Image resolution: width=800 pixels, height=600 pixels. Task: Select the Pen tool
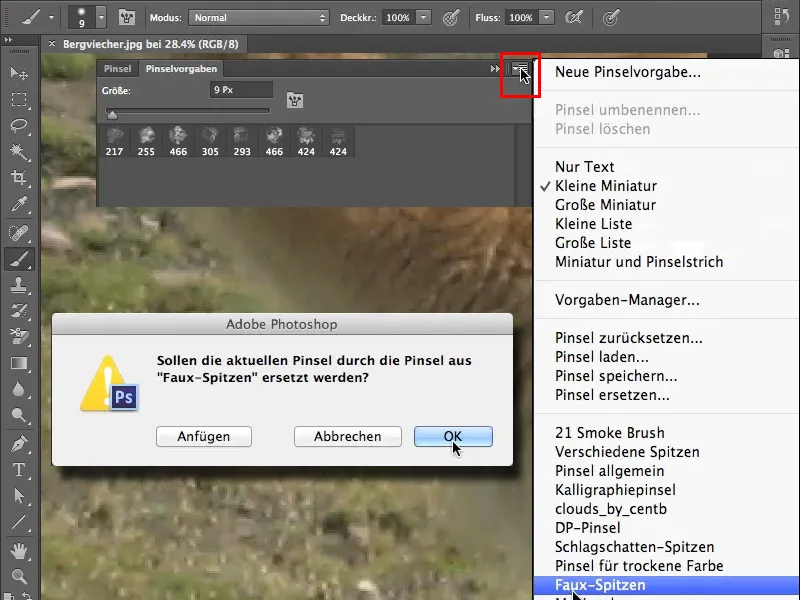click(x=19, y=444)
